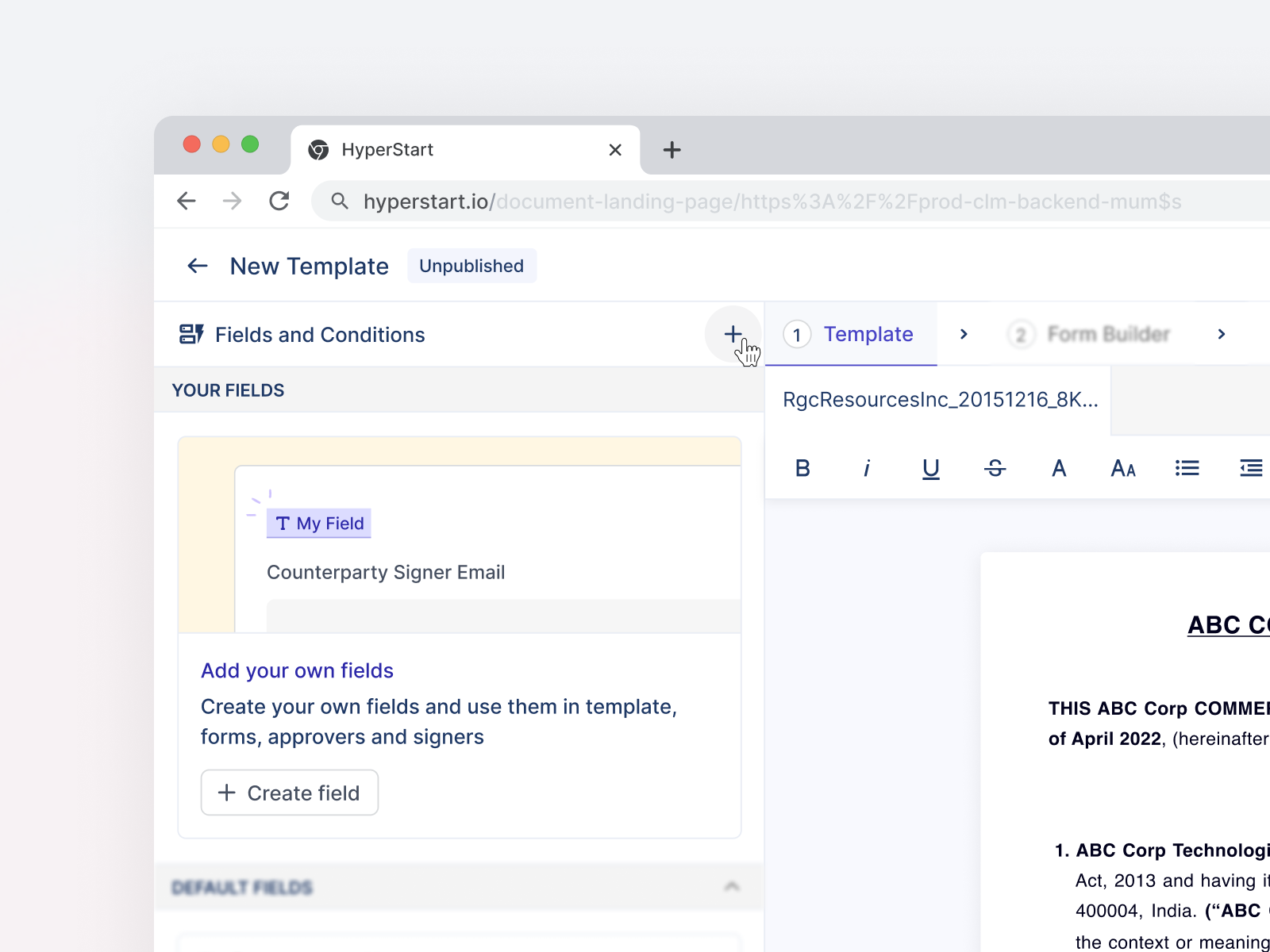Click the chevron after Form Builder

[1221, 334]
